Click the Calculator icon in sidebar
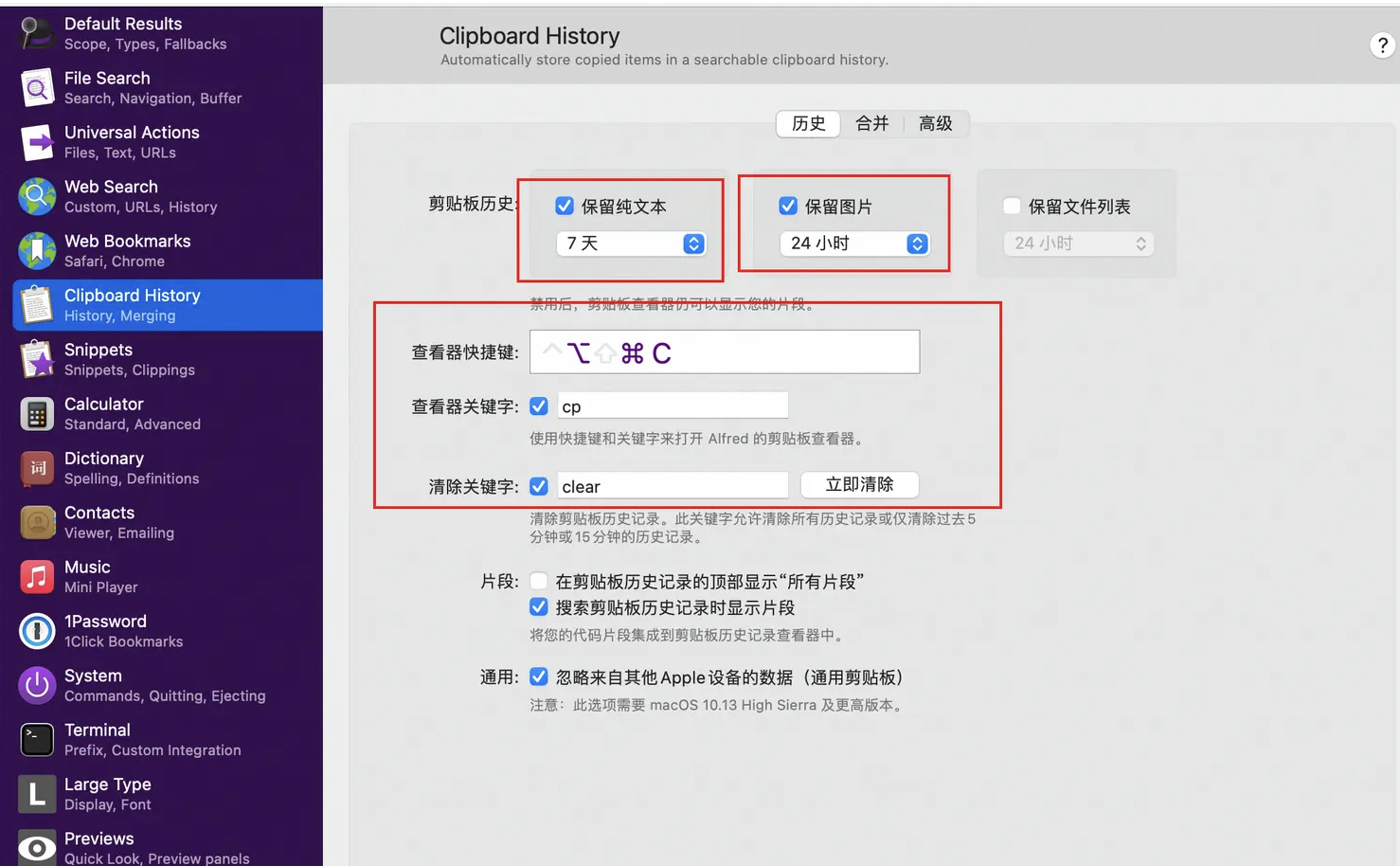The image size is (1400, 866). (x=37, y=414)
